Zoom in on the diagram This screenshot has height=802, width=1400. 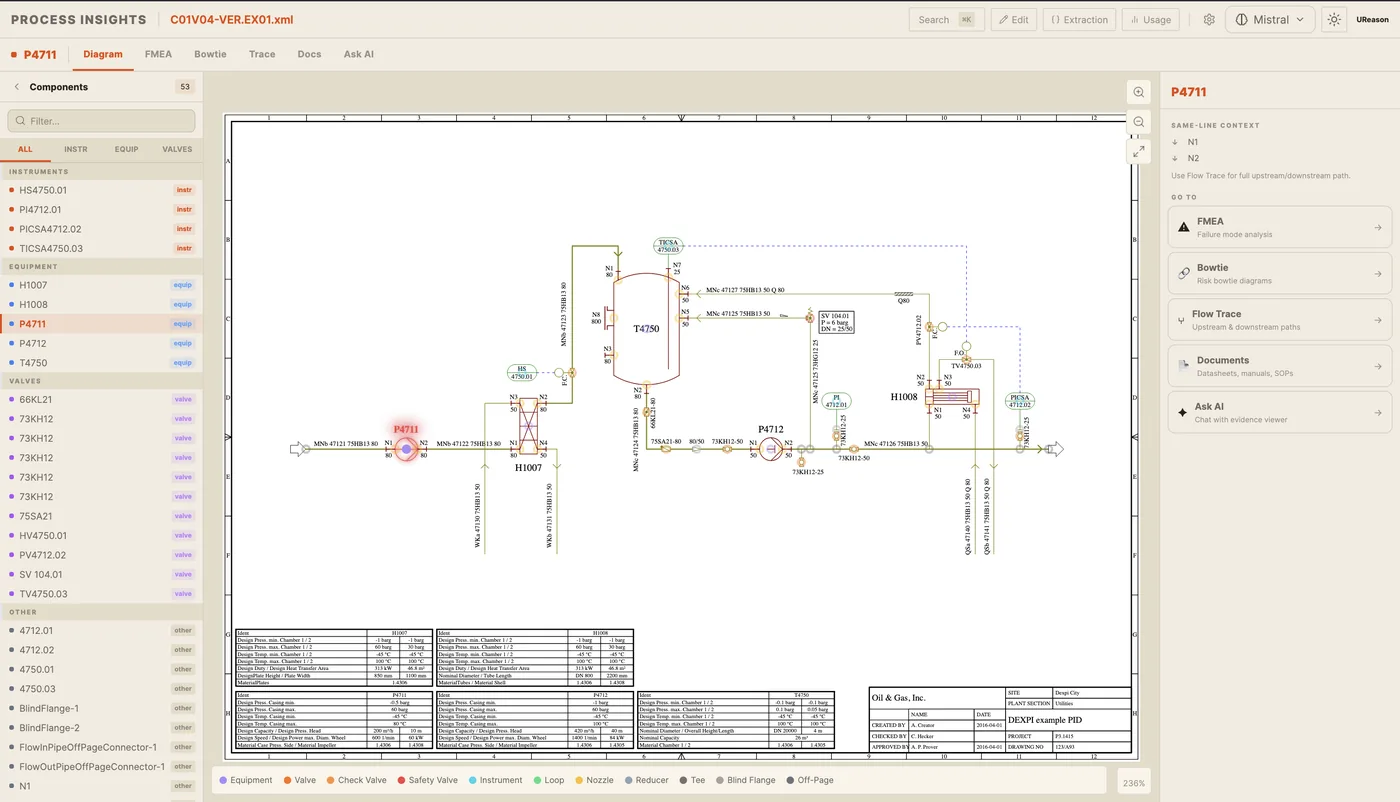1139,92
